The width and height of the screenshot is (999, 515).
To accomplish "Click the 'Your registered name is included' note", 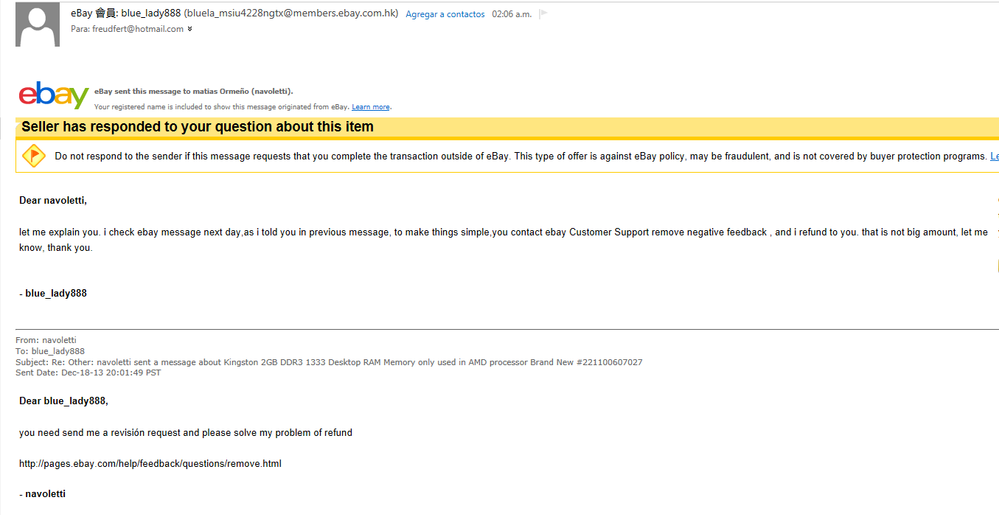I will pyautogui.click(x=222, y=107).
